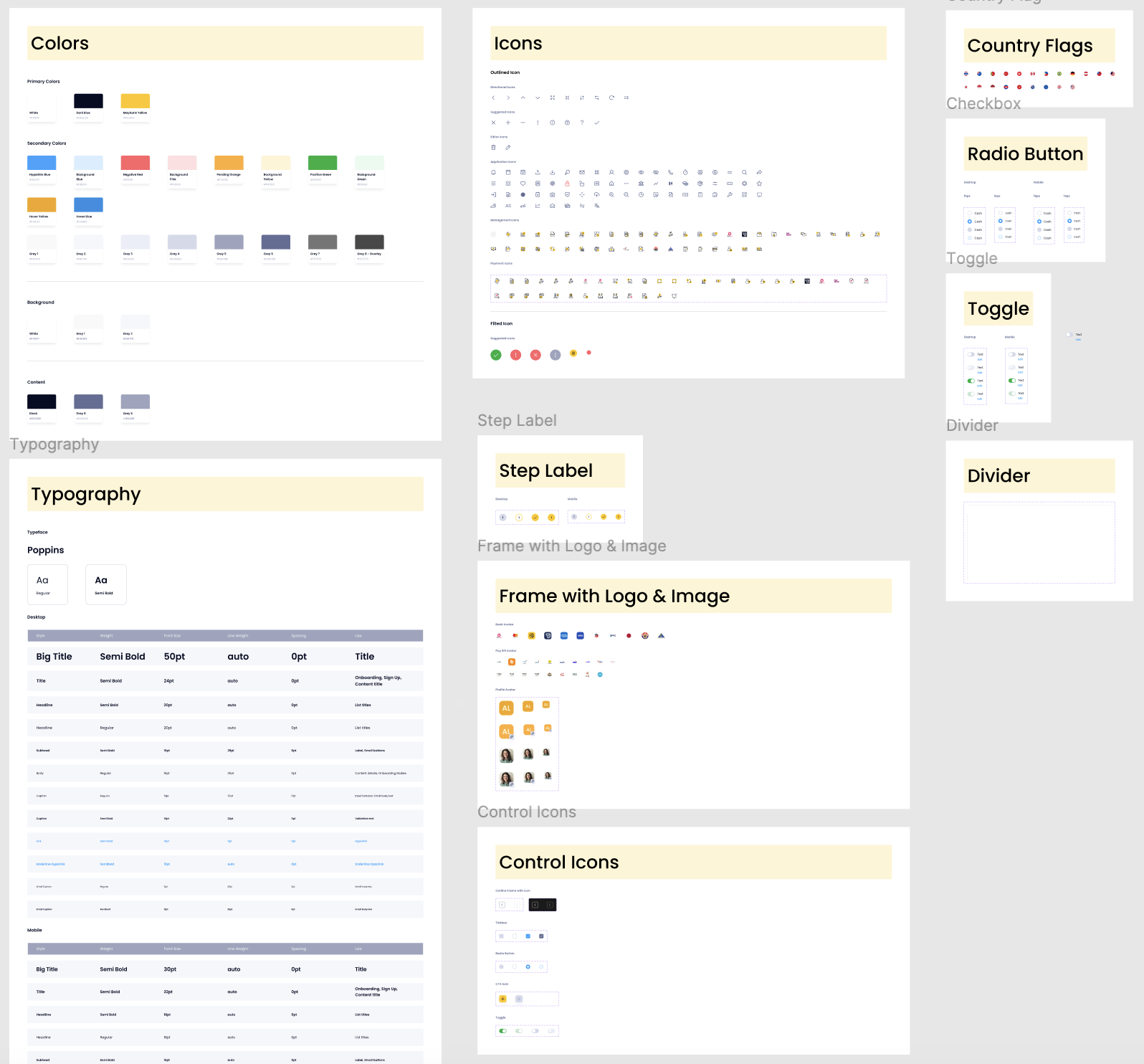Click the refresh icon in Directional icons
This screenshot has width=1144, height=1064.
tap(611, 98)
